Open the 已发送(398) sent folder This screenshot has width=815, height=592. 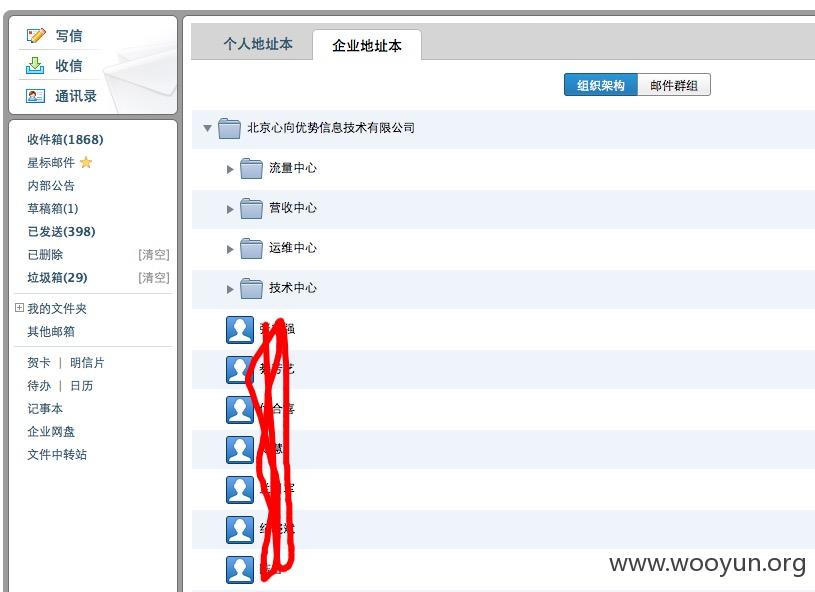(x=61, y=231)
